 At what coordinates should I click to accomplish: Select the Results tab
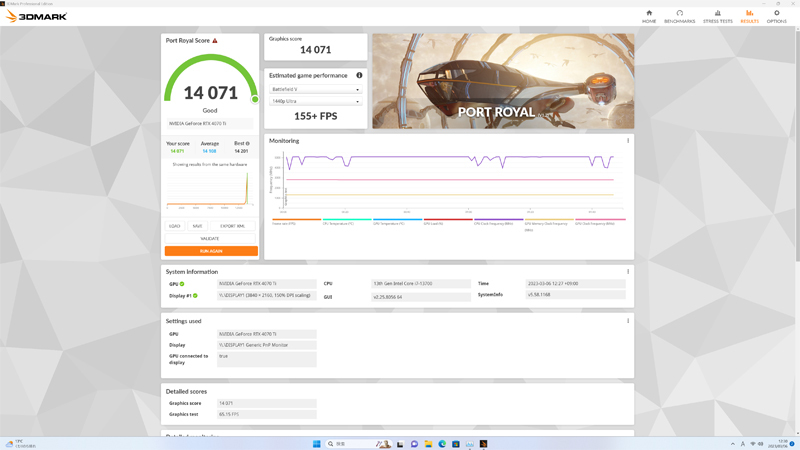[749, 16]
